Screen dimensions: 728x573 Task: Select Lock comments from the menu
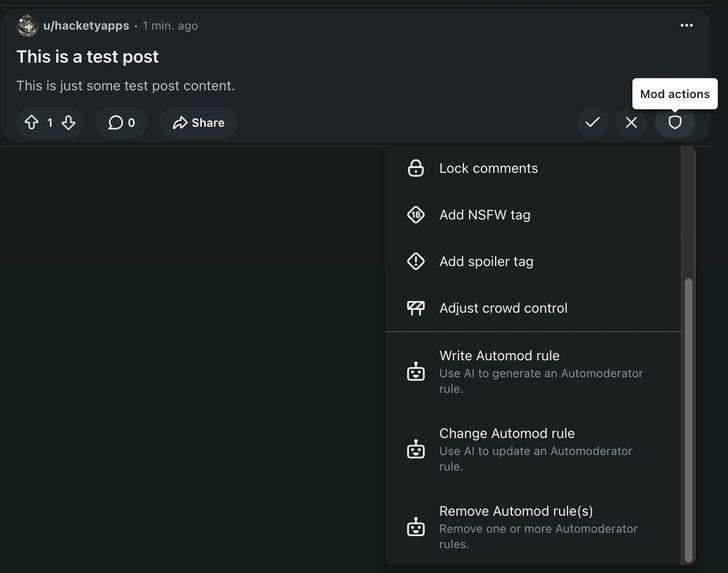point(533,168)
